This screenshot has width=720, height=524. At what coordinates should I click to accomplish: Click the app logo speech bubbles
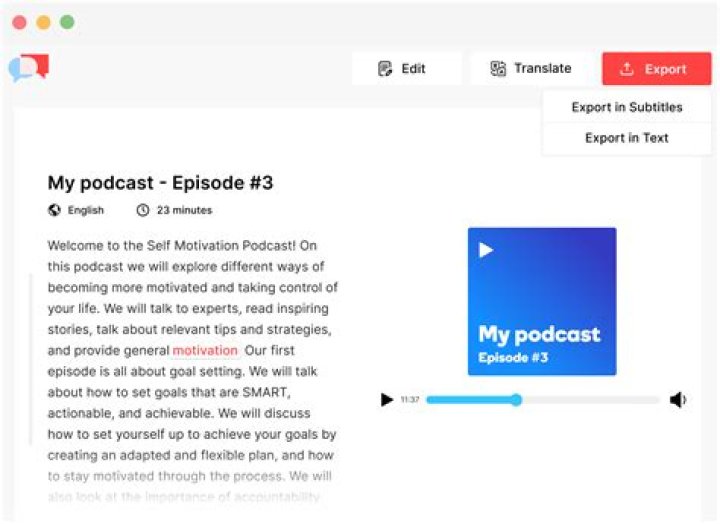28,68
